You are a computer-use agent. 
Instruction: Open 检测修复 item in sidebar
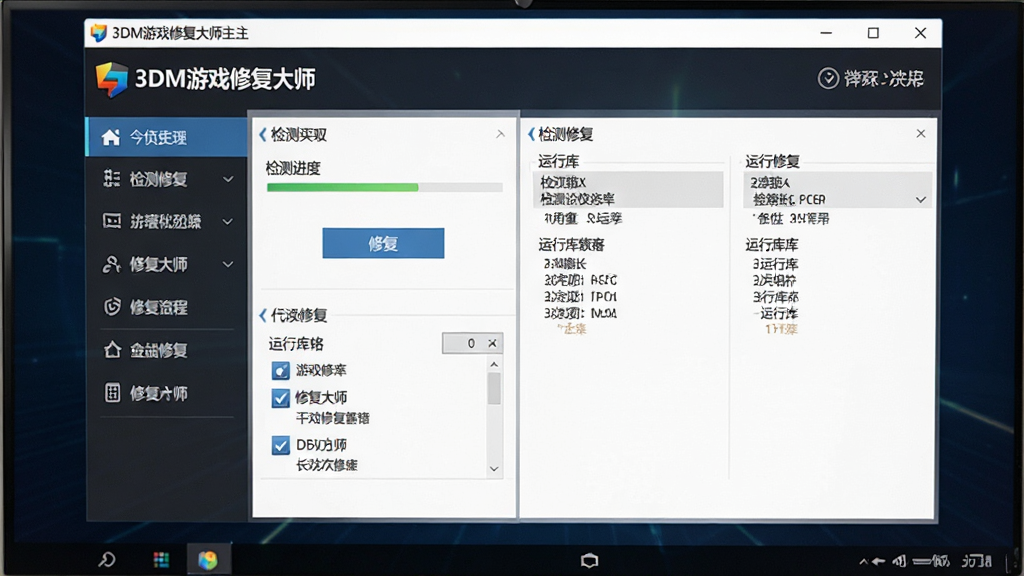click(167, 179)
